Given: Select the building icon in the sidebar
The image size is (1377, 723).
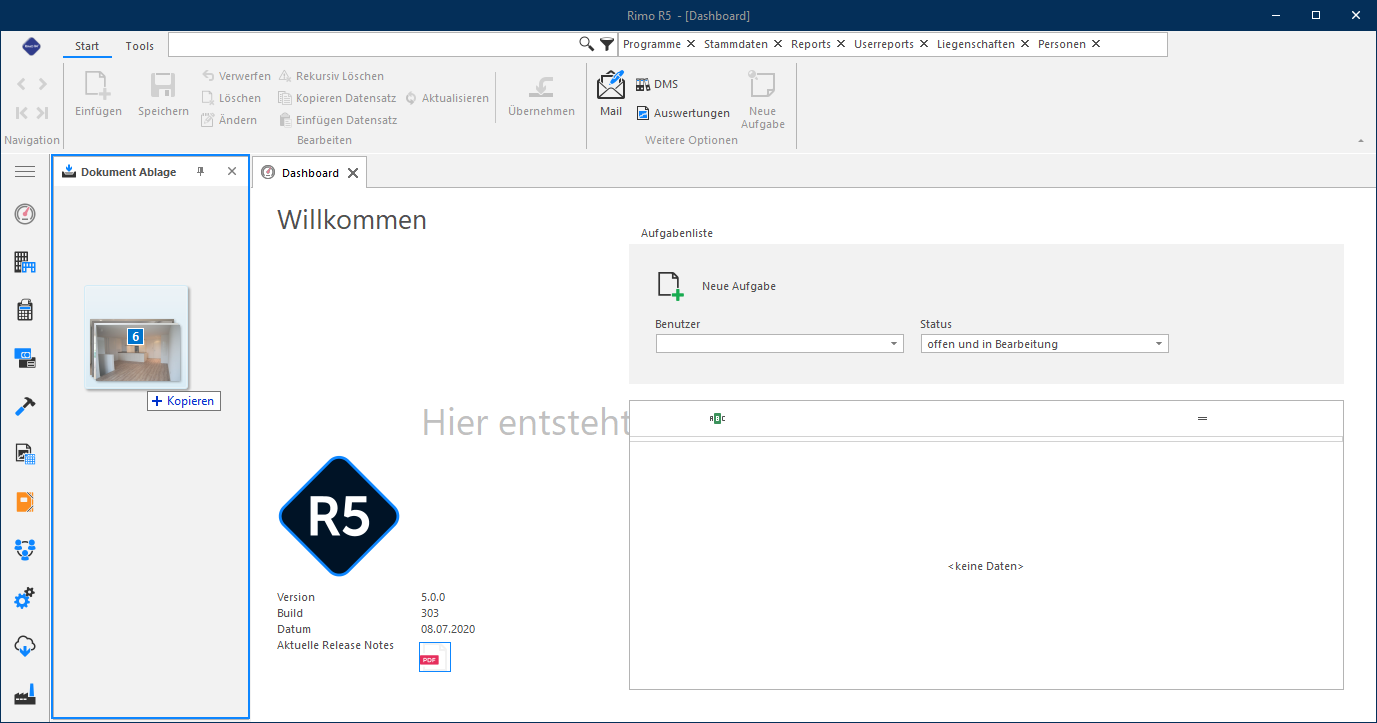Looking at the screenshot, I should 25,263.
